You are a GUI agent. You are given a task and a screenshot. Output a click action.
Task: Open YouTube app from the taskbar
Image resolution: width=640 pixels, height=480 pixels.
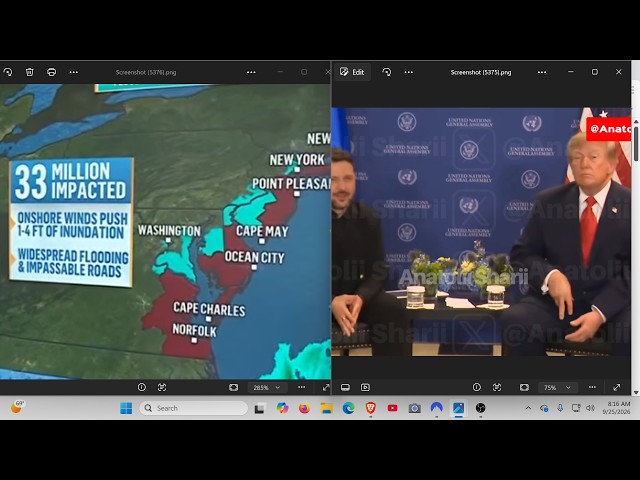coord(393,408)
